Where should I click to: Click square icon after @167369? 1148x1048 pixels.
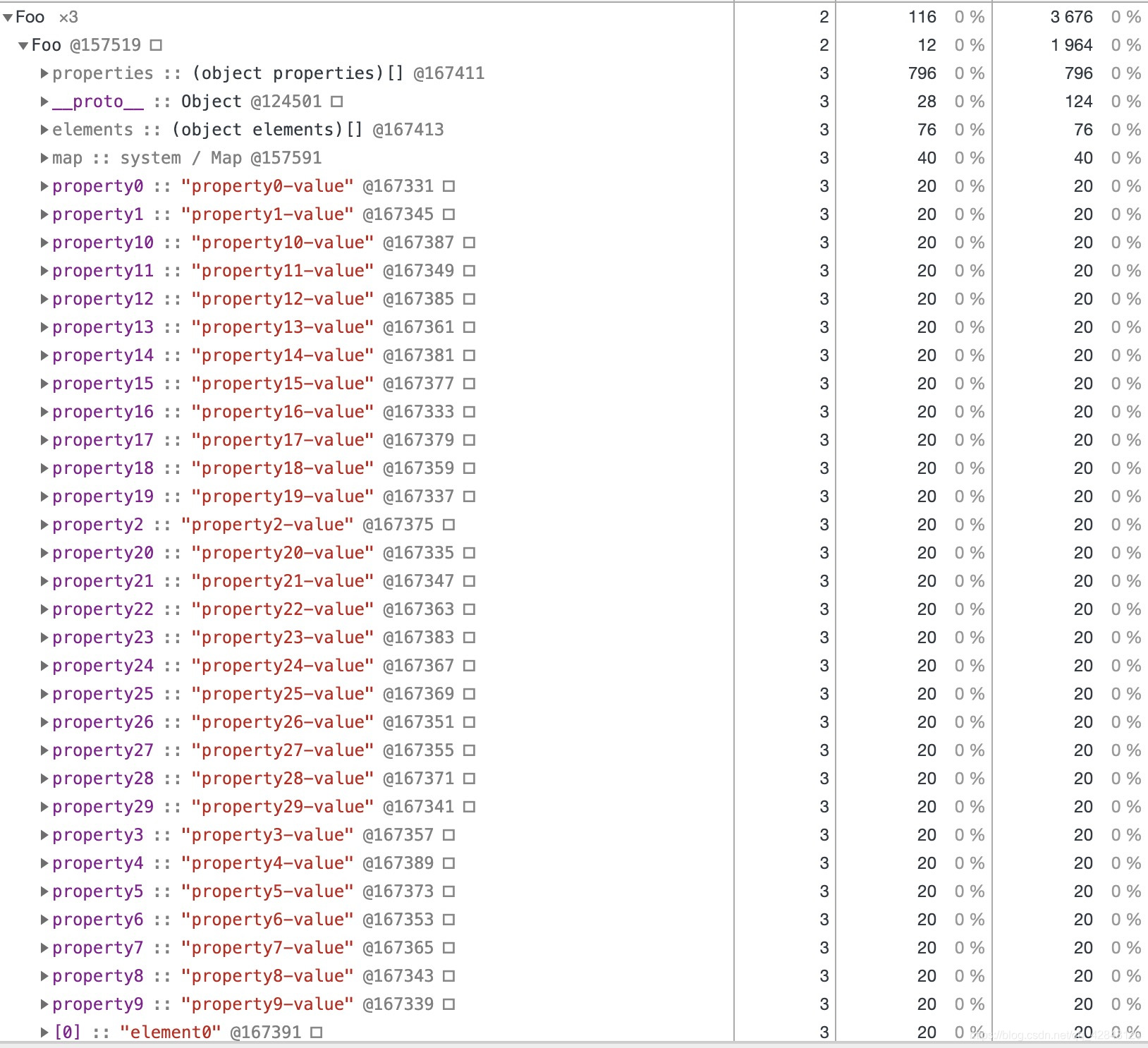tap(470, 694)
